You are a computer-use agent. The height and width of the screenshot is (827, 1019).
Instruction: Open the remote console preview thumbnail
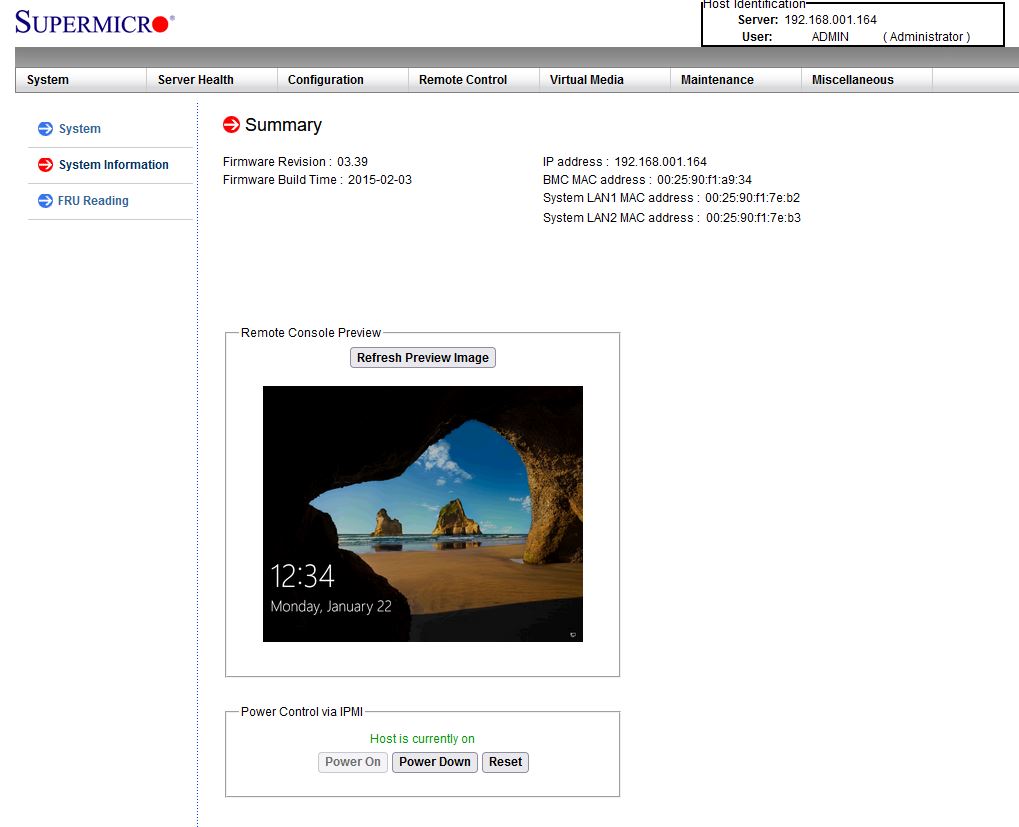click(x=422, y=514)
